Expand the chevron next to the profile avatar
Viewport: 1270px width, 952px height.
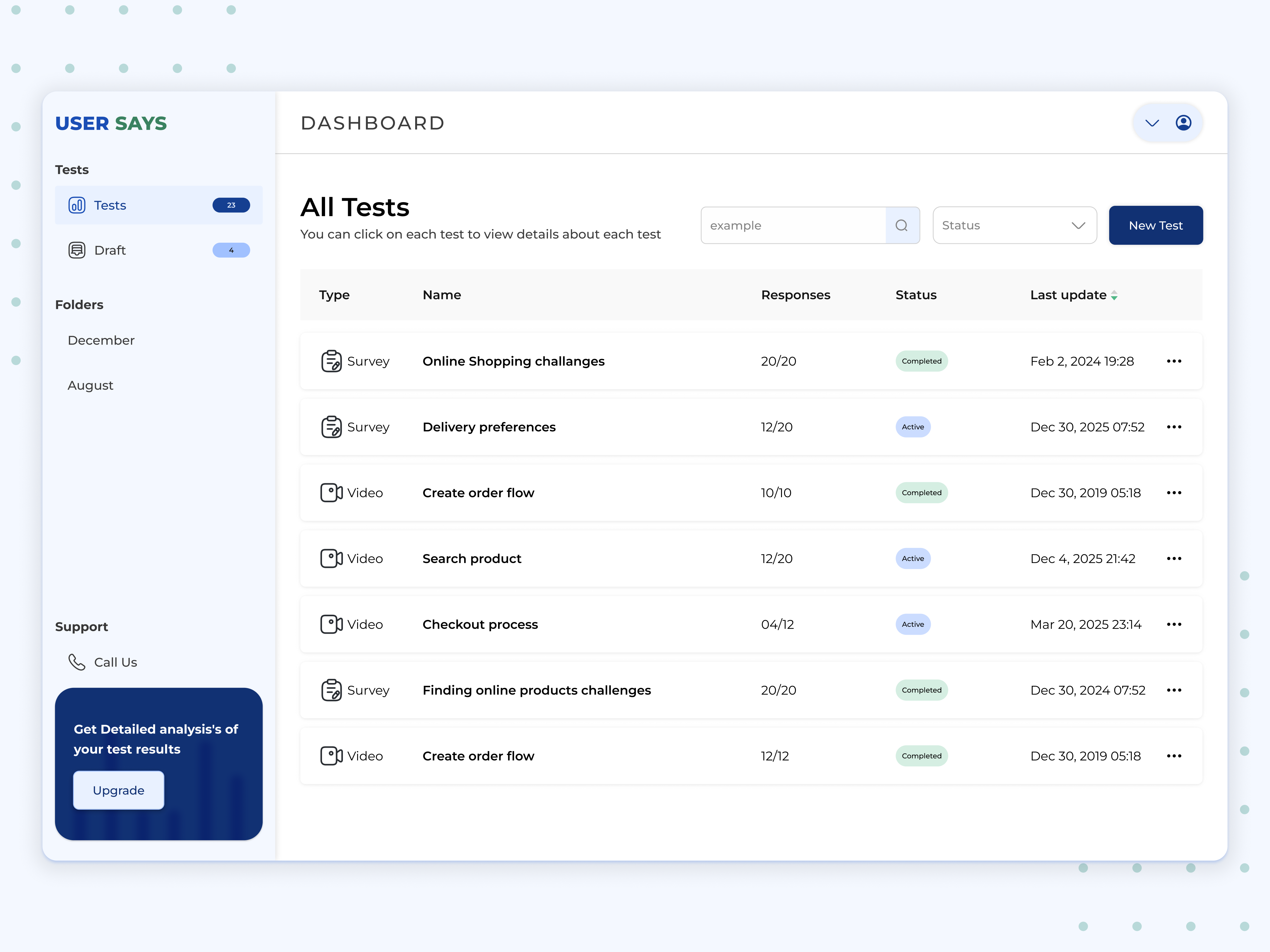coord(1152,122)
